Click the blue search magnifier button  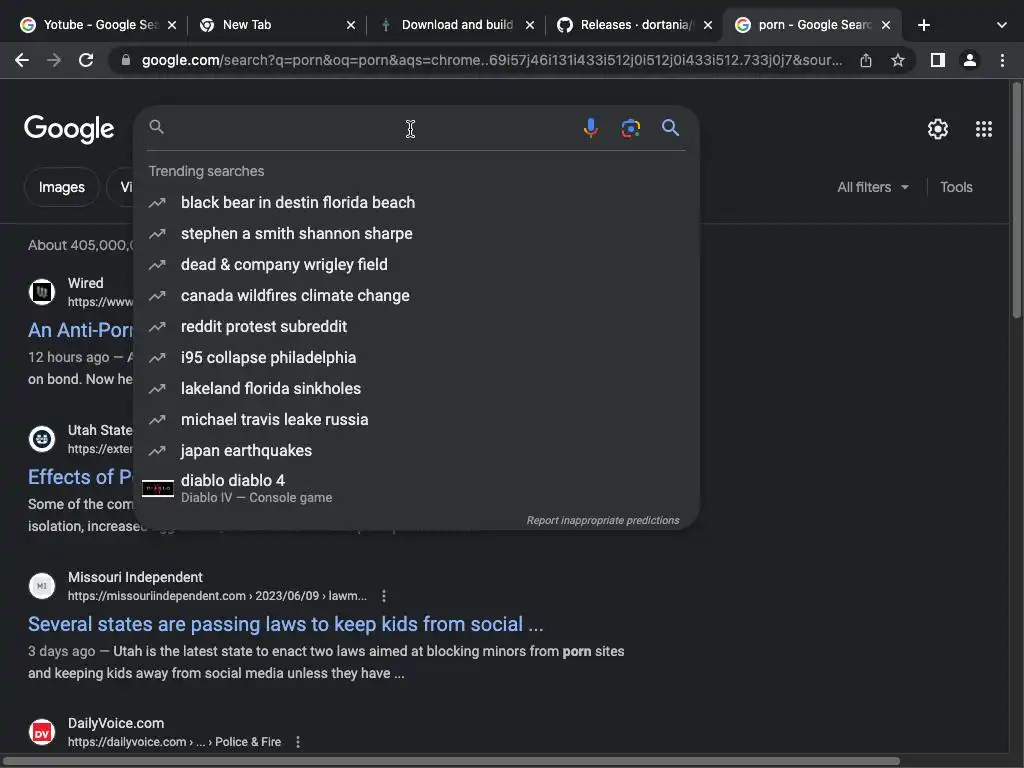click(670, 127)
